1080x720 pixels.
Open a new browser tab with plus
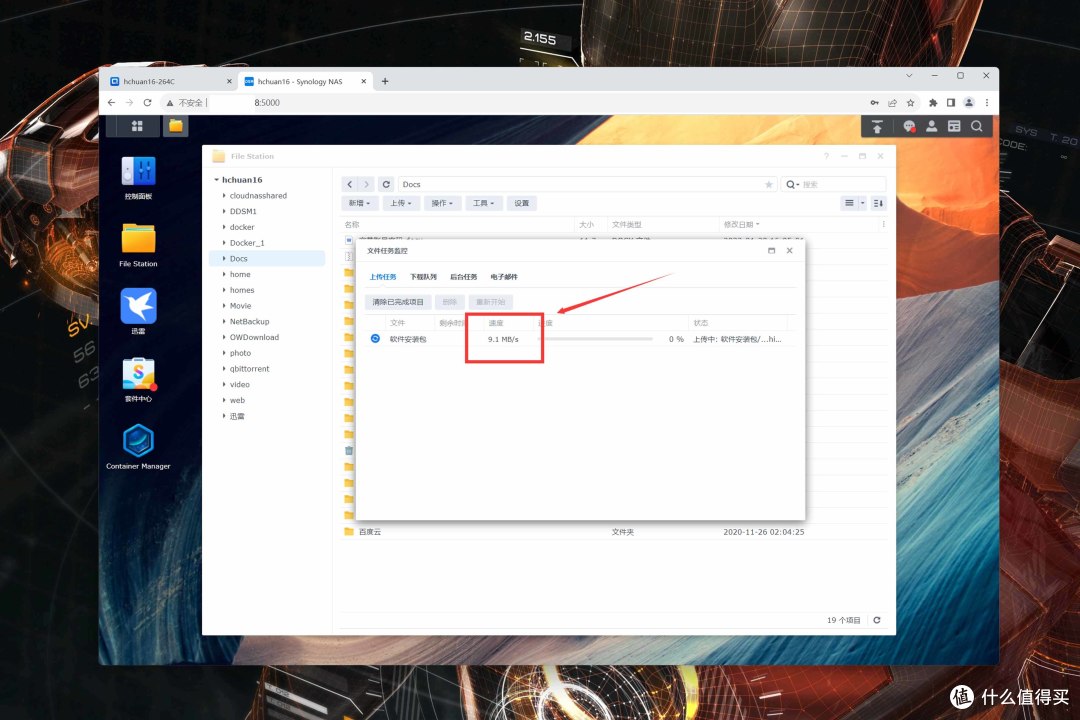[385, 81]
